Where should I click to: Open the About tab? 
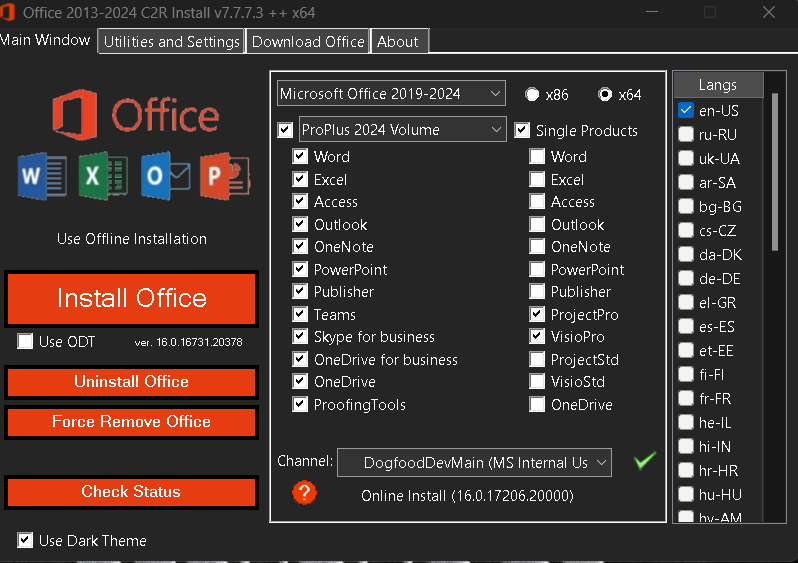coord(400,41)
